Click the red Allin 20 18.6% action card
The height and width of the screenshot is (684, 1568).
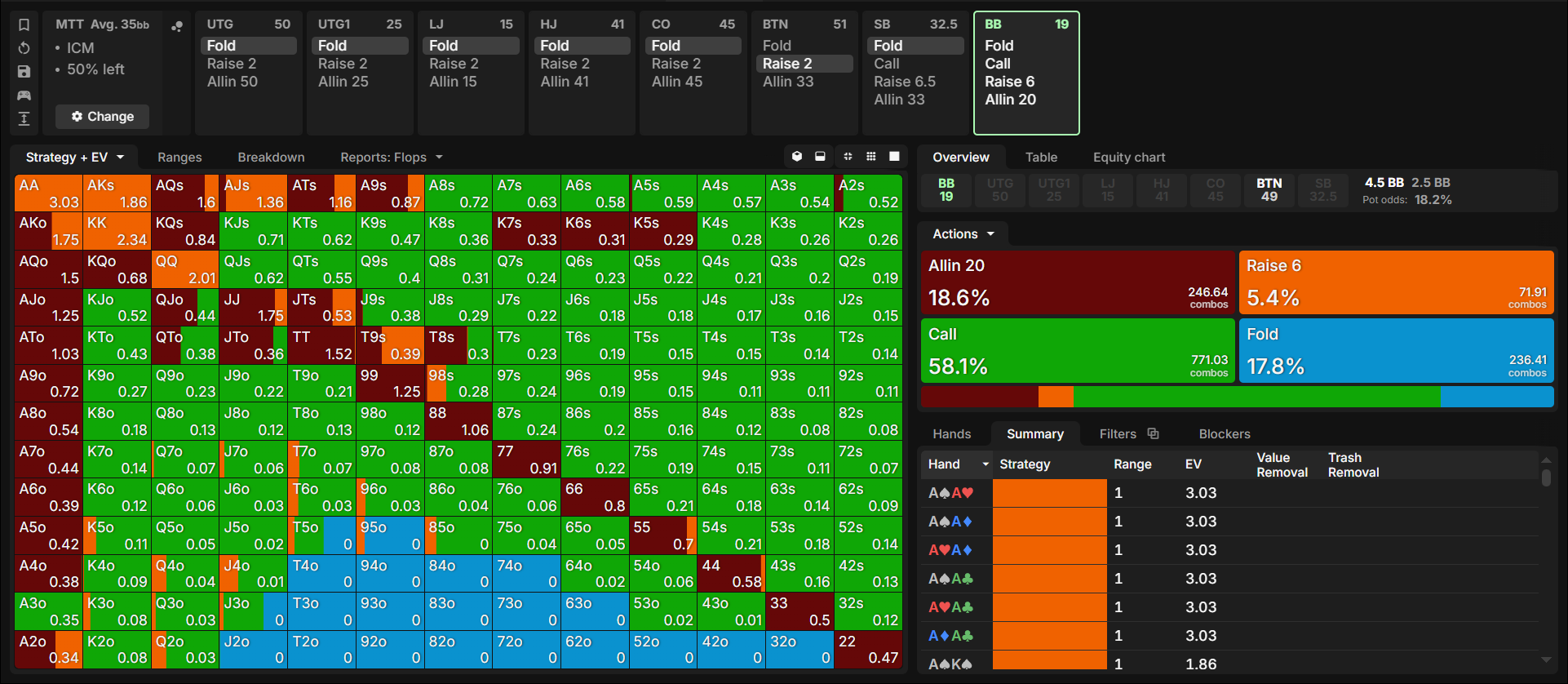point(1078,282)
